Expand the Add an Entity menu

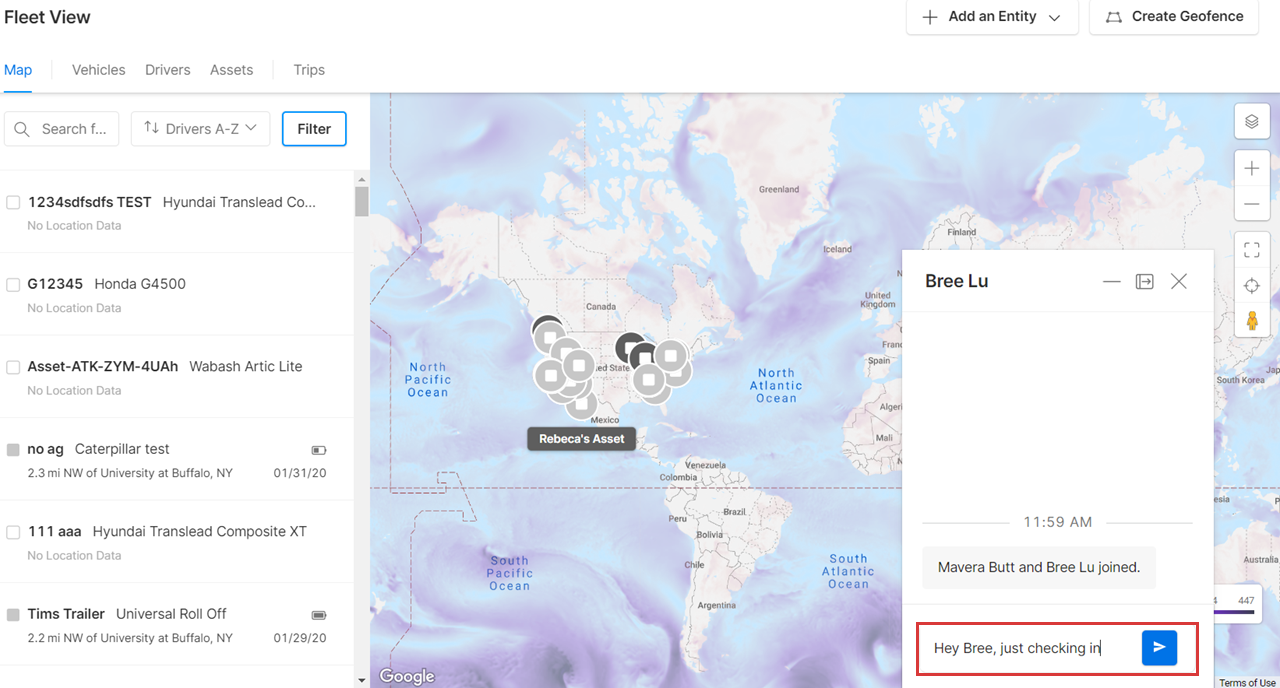click(x=992, y=17)
